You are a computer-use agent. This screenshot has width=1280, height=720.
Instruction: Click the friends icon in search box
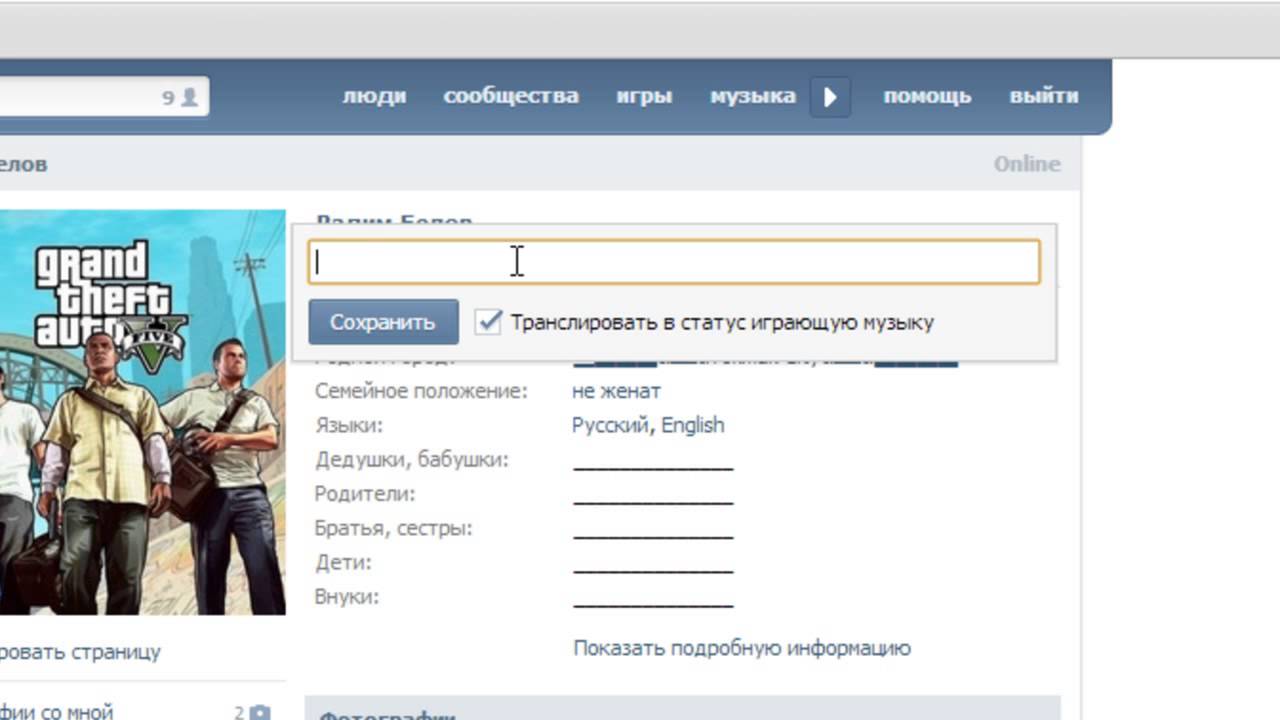point(189,97)
